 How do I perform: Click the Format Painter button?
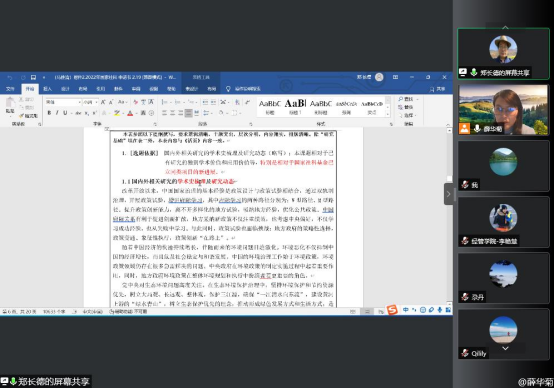tap(29, 116)
